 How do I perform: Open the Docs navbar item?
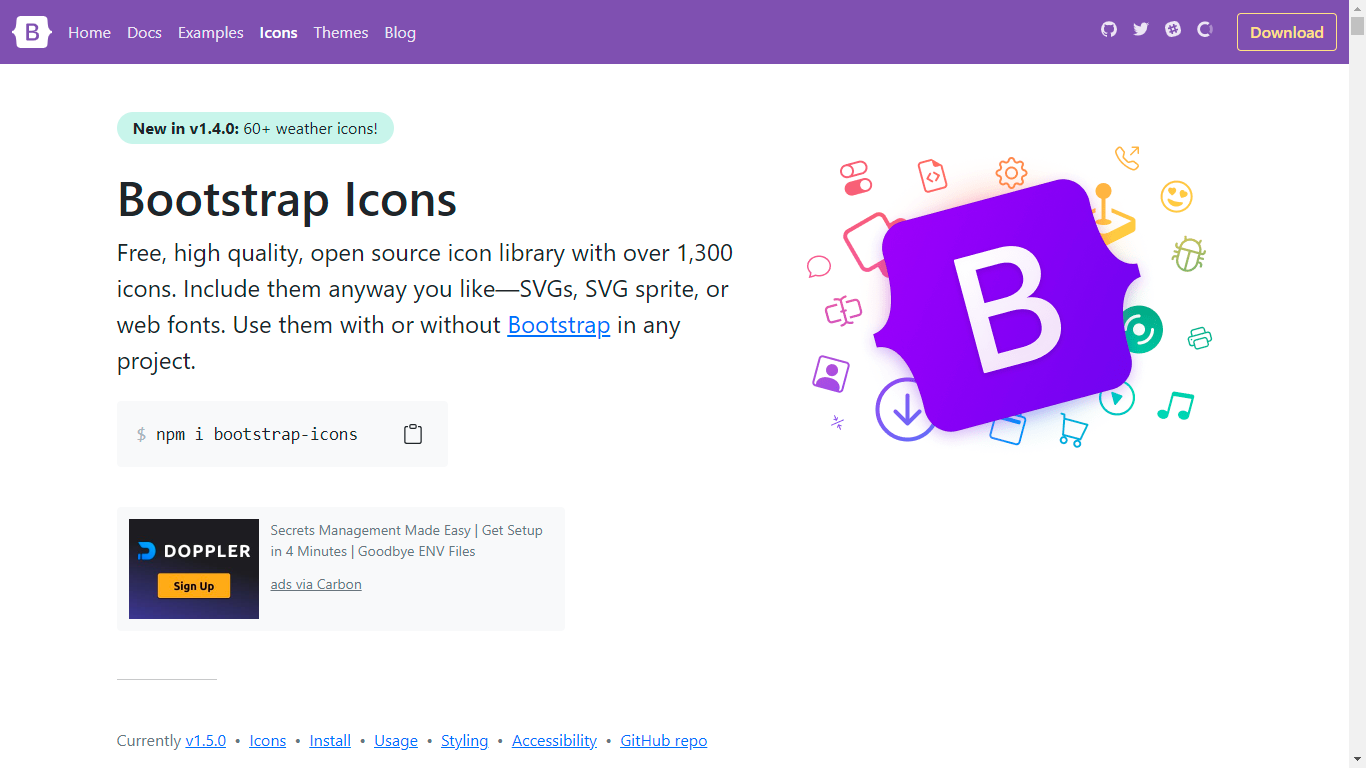pos(144,32)
